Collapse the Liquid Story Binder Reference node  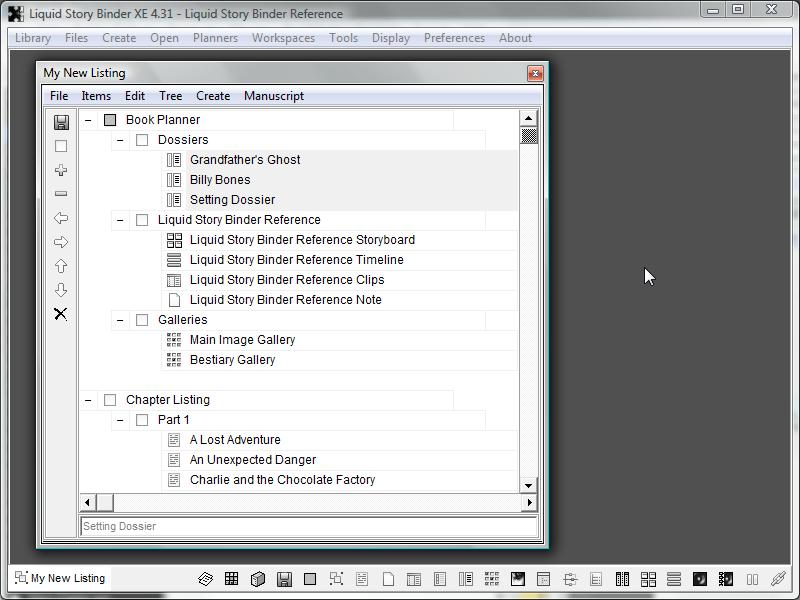120,220
